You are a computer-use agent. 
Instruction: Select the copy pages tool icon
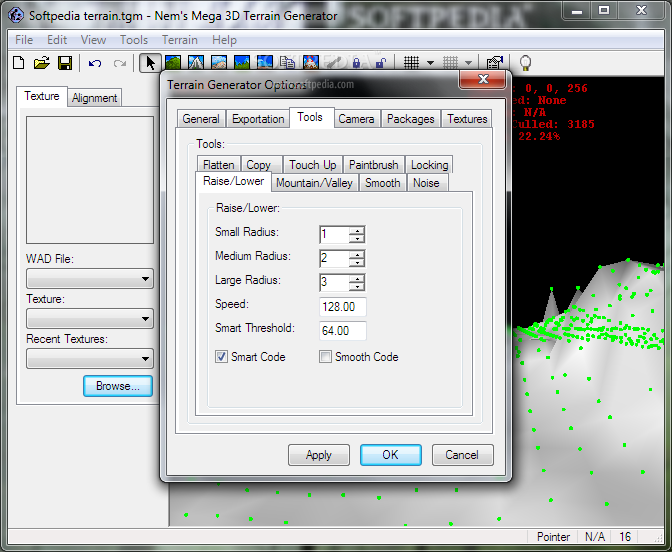click(288, 63)
